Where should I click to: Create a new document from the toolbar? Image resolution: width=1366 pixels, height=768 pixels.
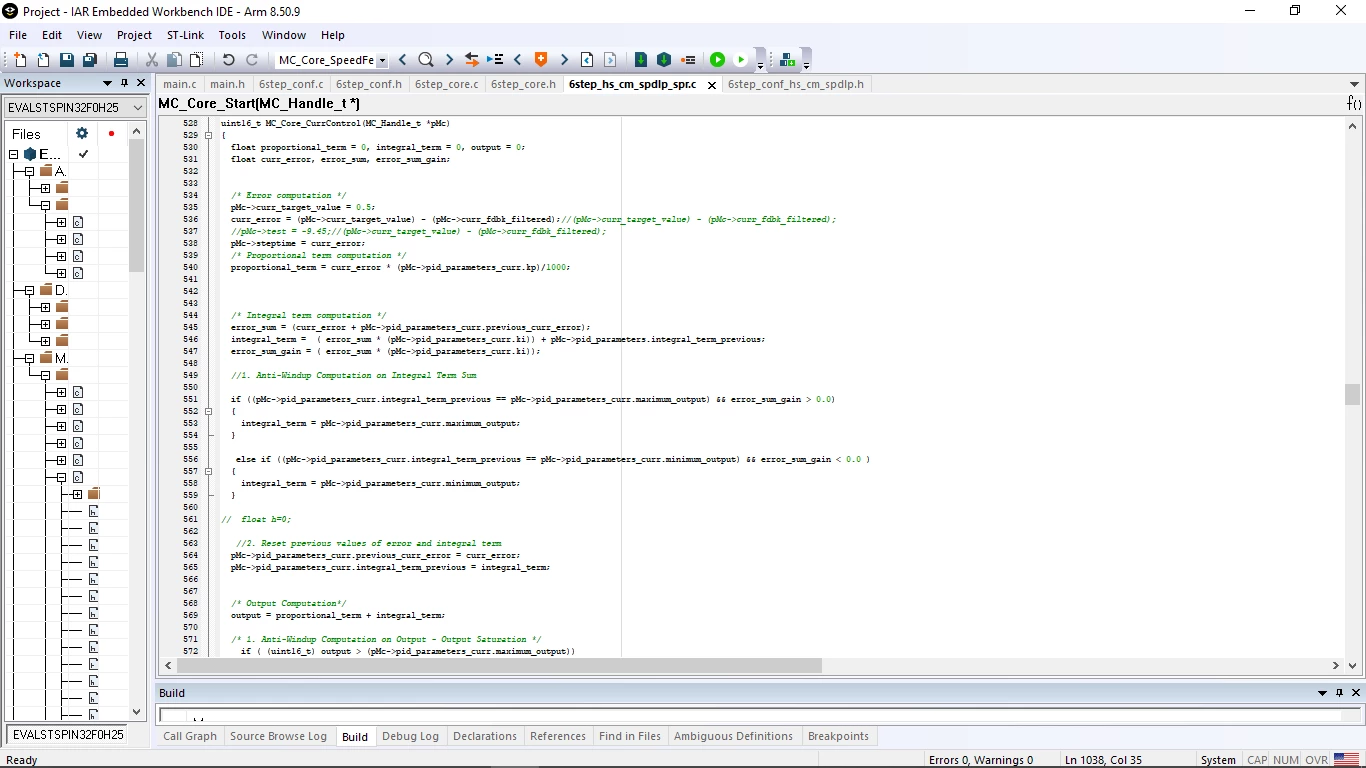[20, 60]
